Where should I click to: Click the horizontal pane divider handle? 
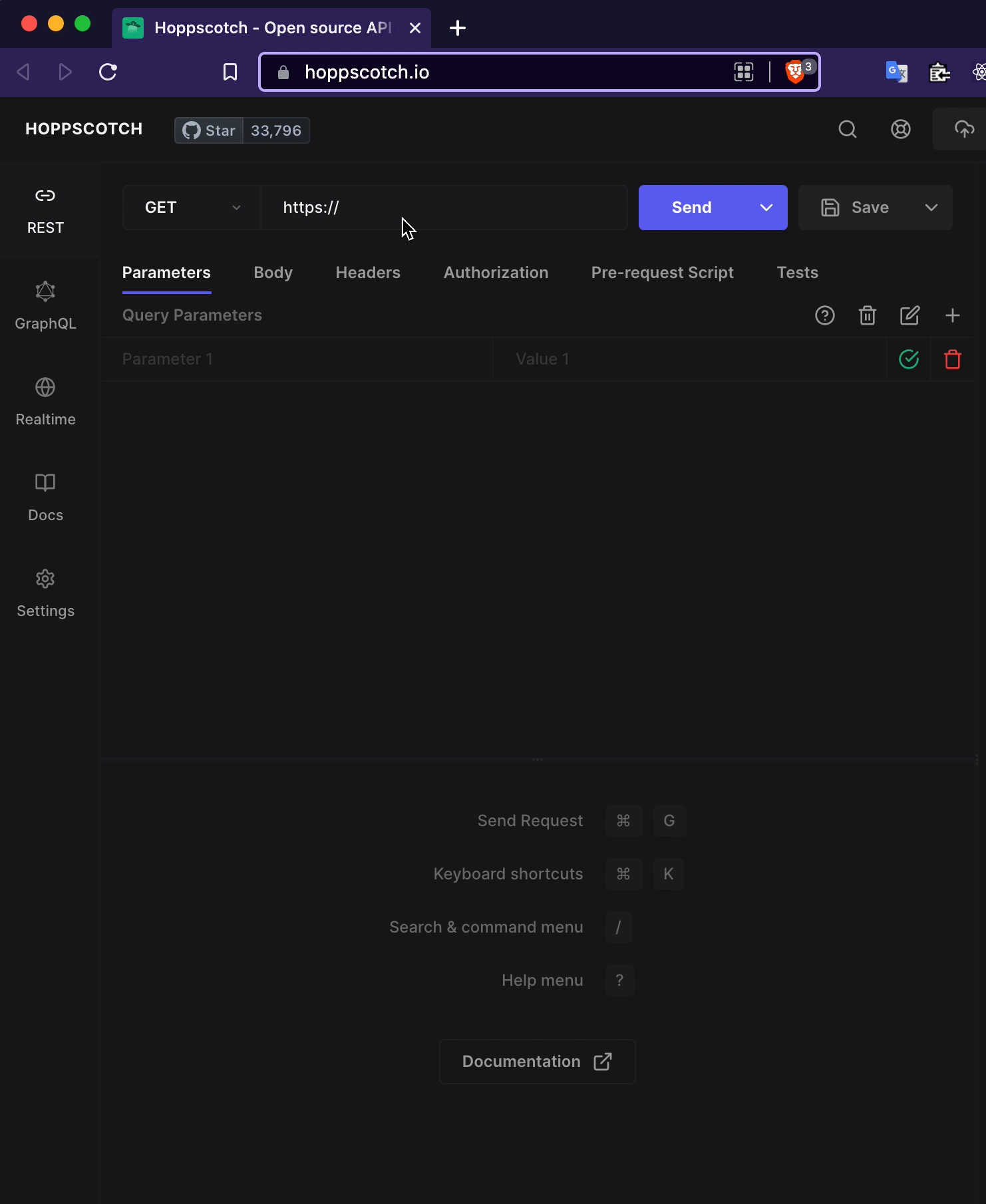[538, 759]
